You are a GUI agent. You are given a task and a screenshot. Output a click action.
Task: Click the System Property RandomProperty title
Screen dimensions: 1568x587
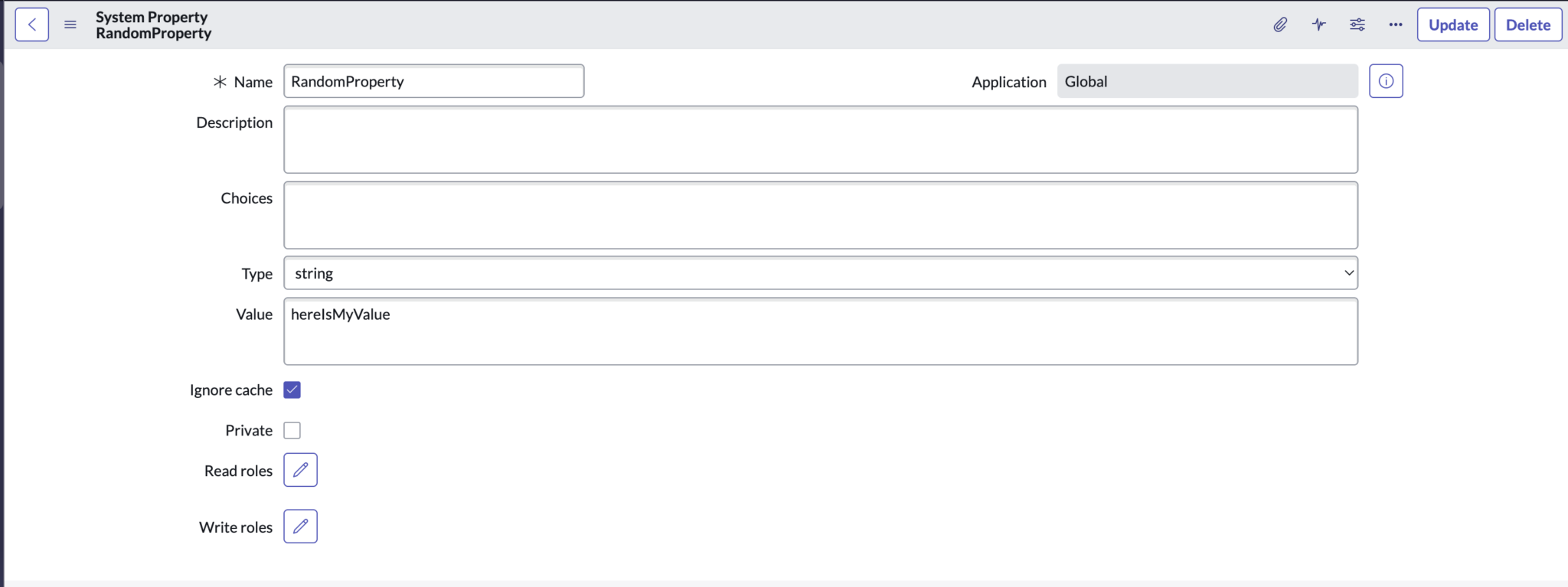153,25
